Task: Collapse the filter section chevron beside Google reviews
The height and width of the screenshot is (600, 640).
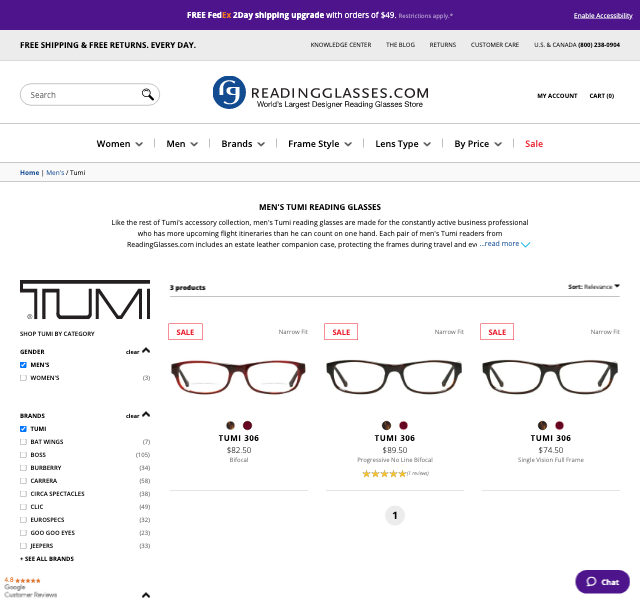Action: tap(146, 595)
